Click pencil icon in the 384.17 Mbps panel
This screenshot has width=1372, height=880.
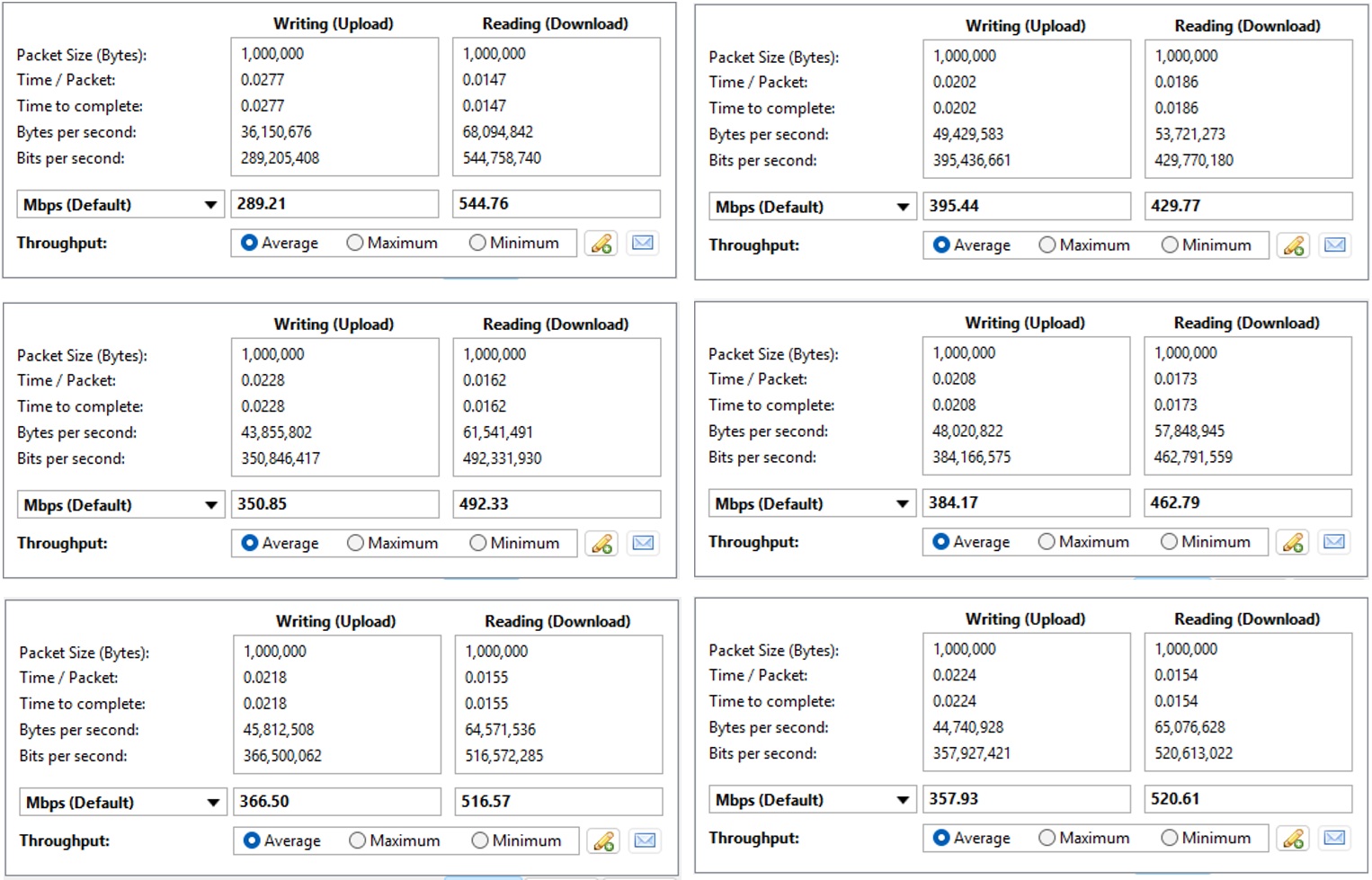pos(1293,542)
